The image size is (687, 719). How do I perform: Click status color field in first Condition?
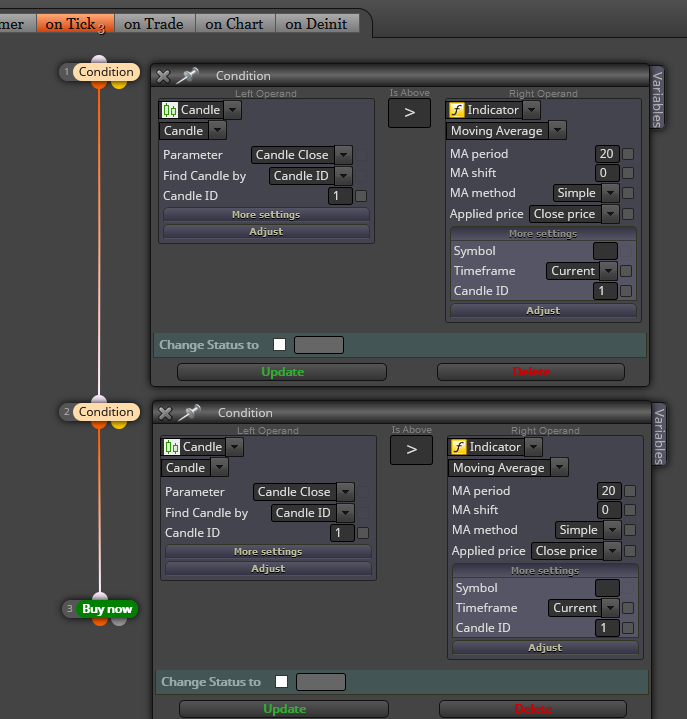pos(319,345)
